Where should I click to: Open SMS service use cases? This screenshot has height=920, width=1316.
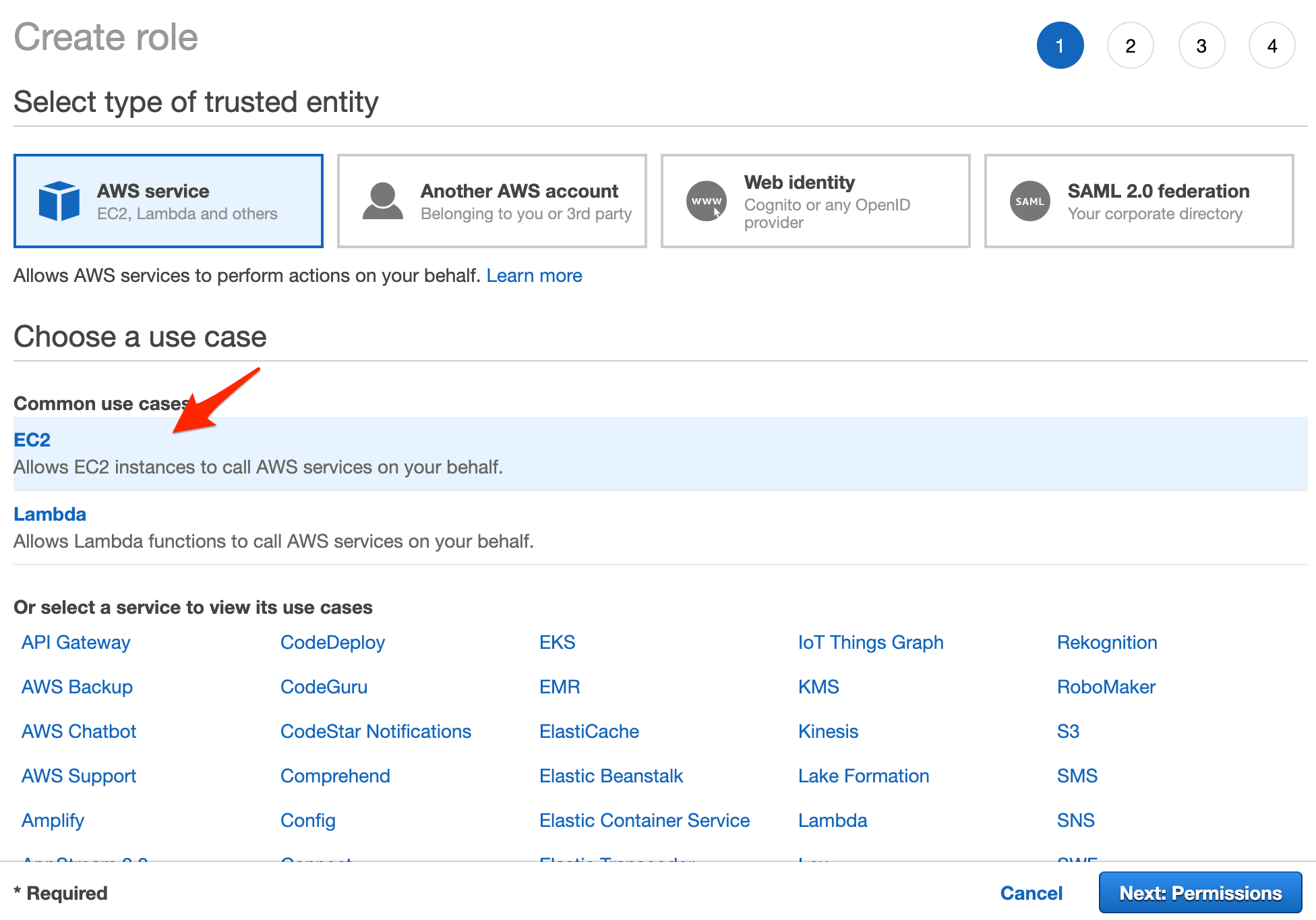click(x=1077, y=776)
